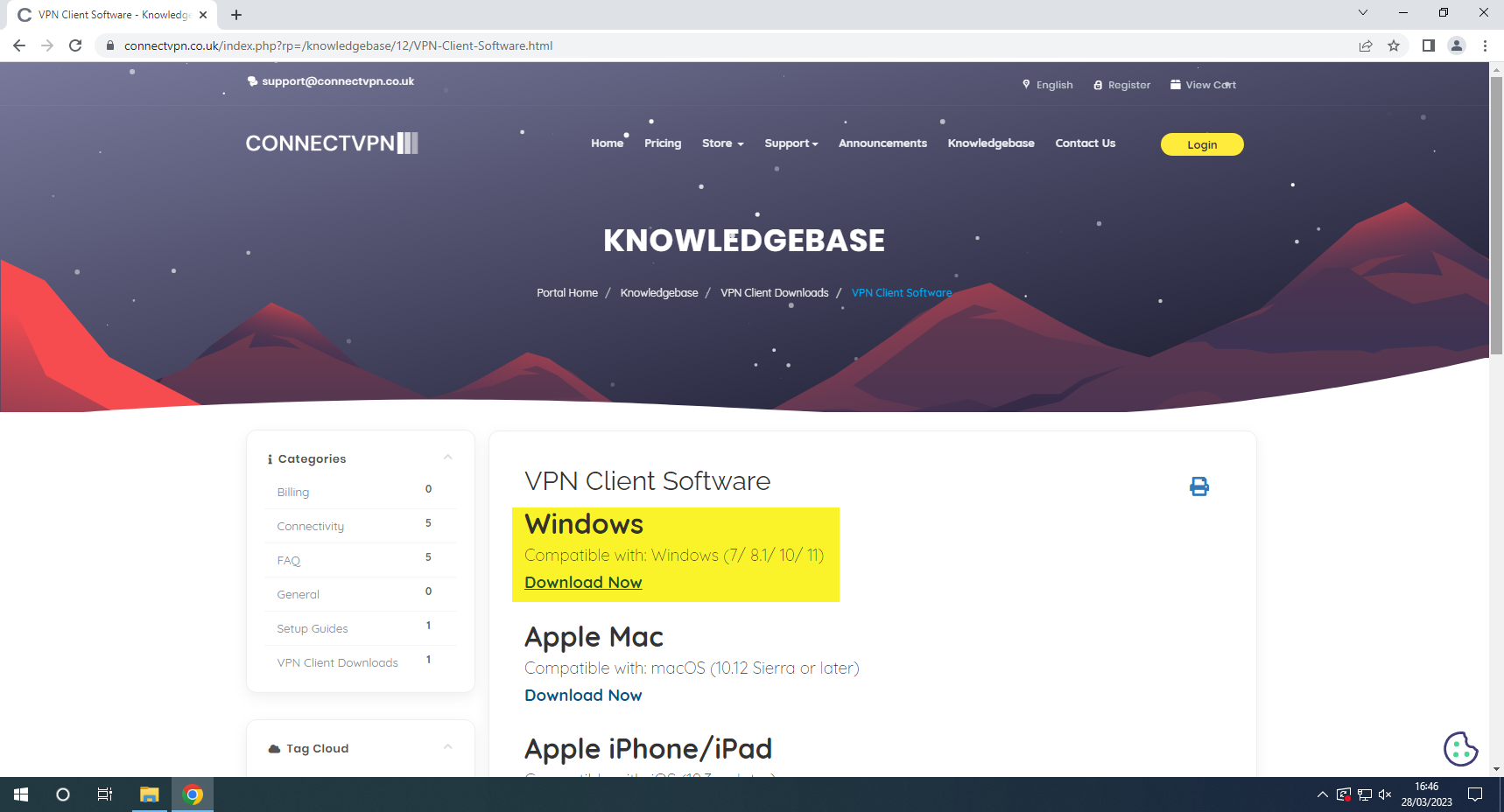This screenshot has width=1504, height=812.
Task: Open the Pricing menu item
Action: (x=663, y=143)
